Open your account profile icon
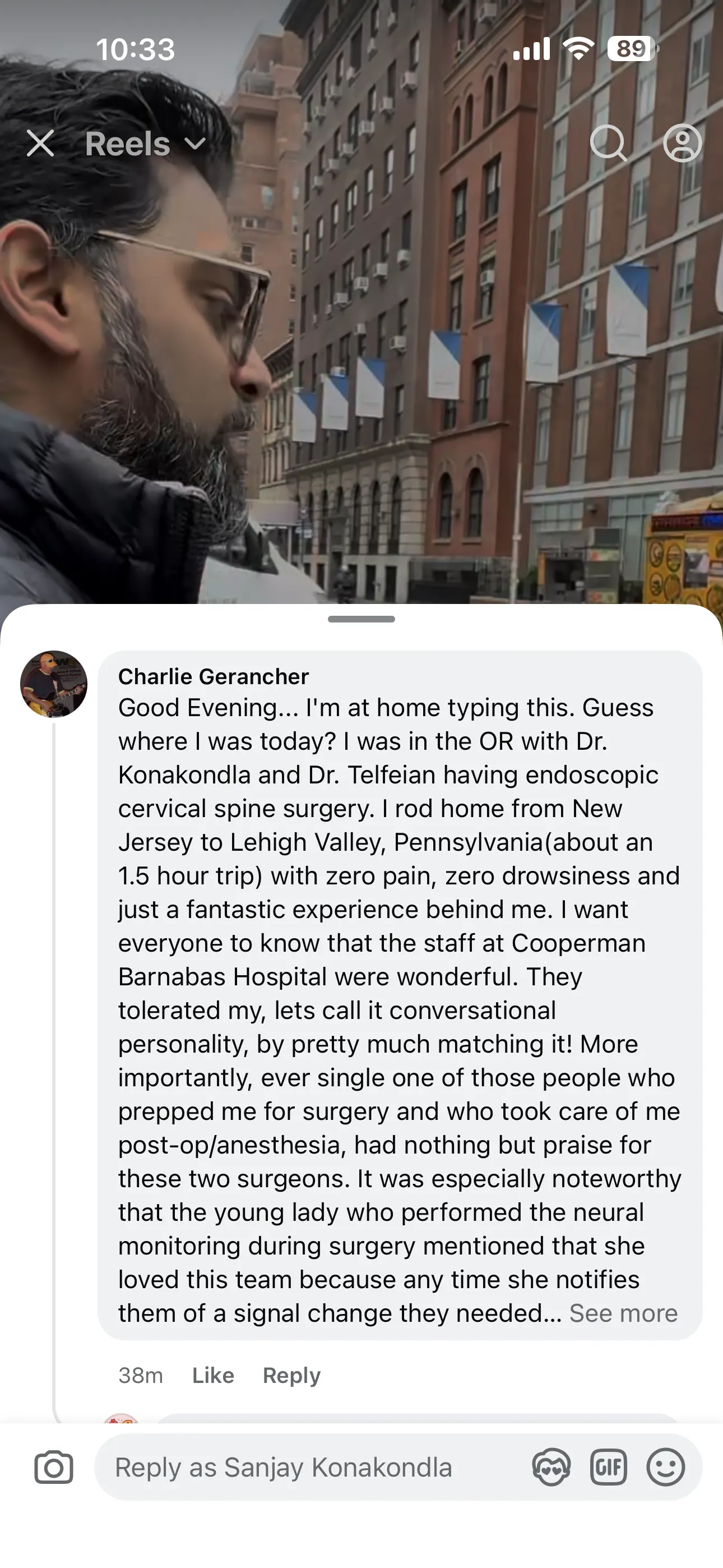This screenshot has width=723, height=1568. coord(682,144)
